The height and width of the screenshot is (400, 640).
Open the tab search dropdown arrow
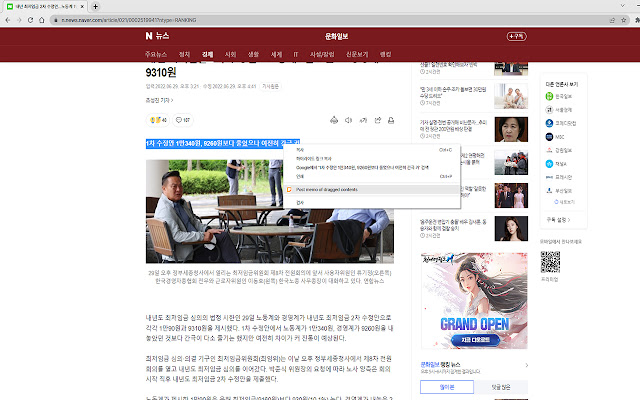pos(623,6)
